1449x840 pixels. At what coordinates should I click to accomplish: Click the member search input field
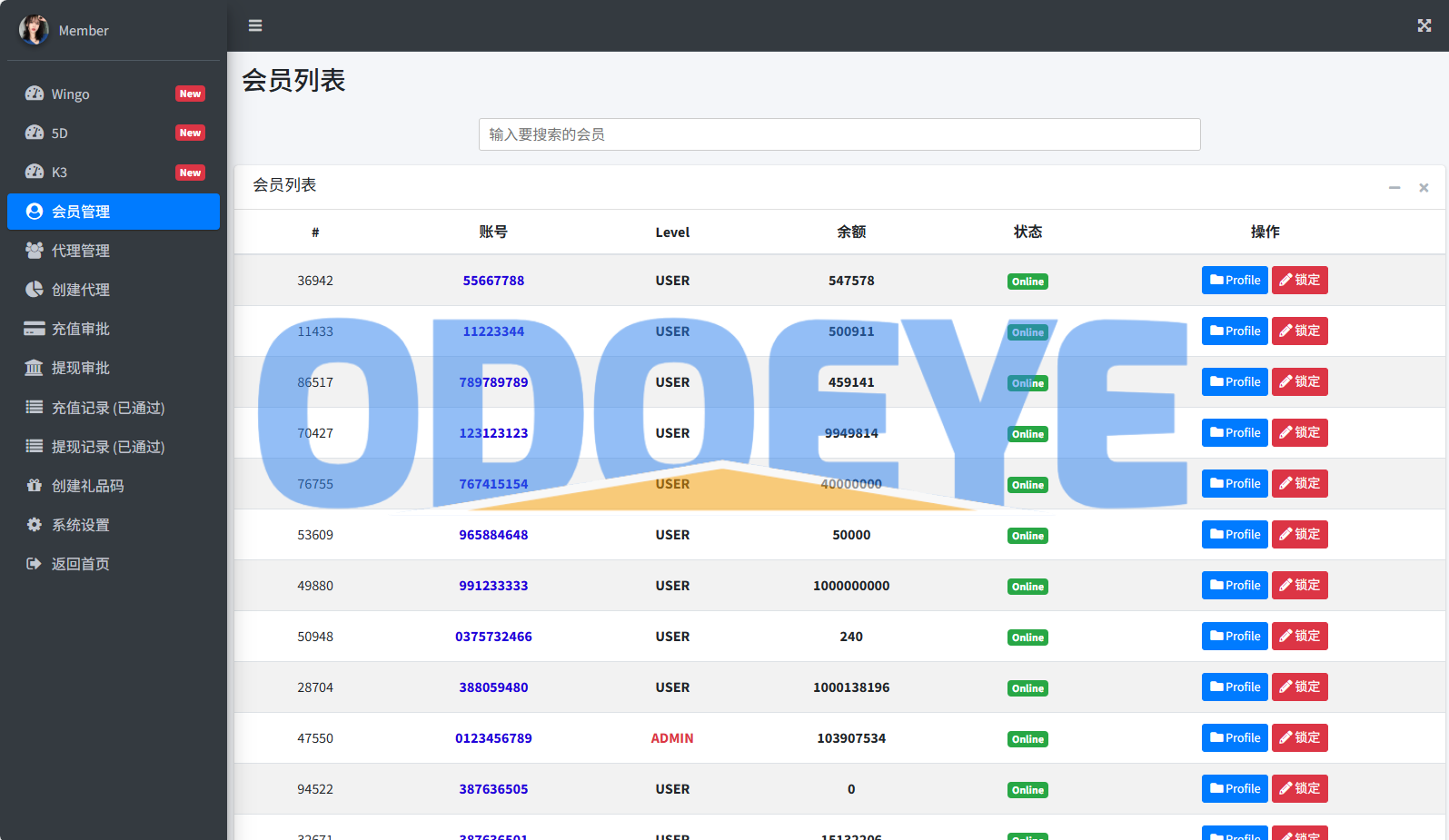click(x=839, y=134)
